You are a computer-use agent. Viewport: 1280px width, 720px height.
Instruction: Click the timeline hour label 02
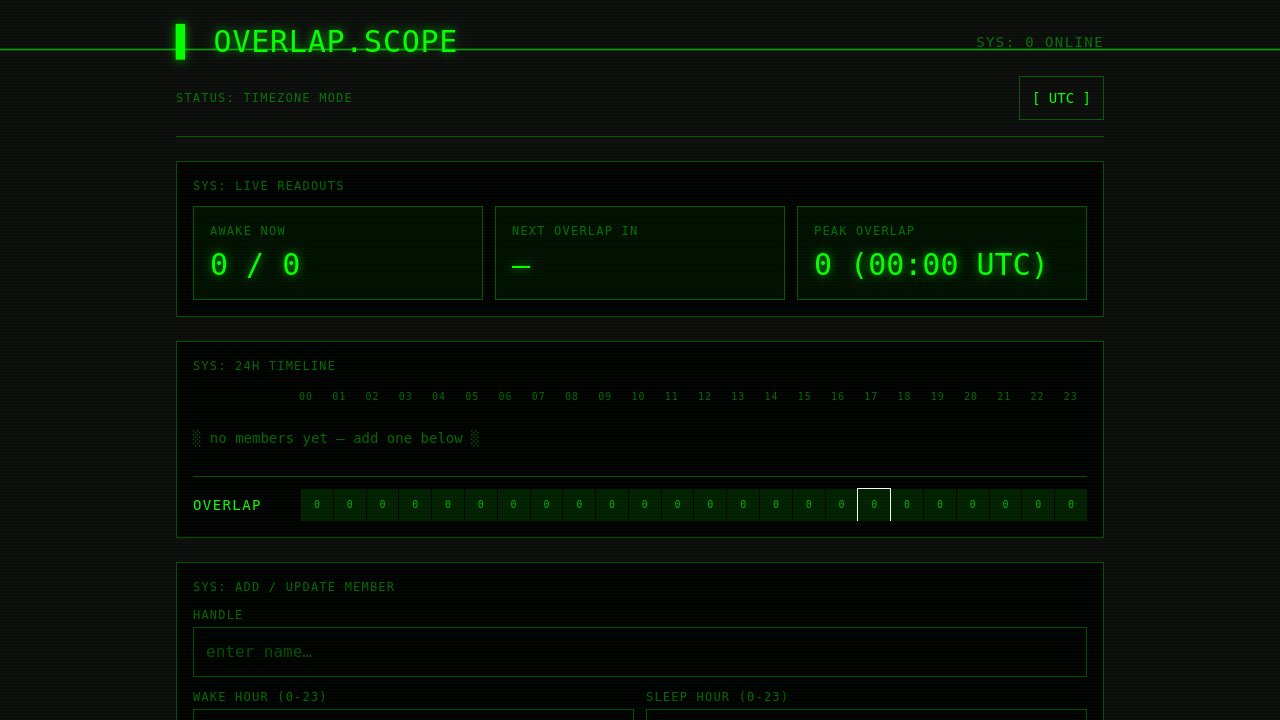coord(372,397)
